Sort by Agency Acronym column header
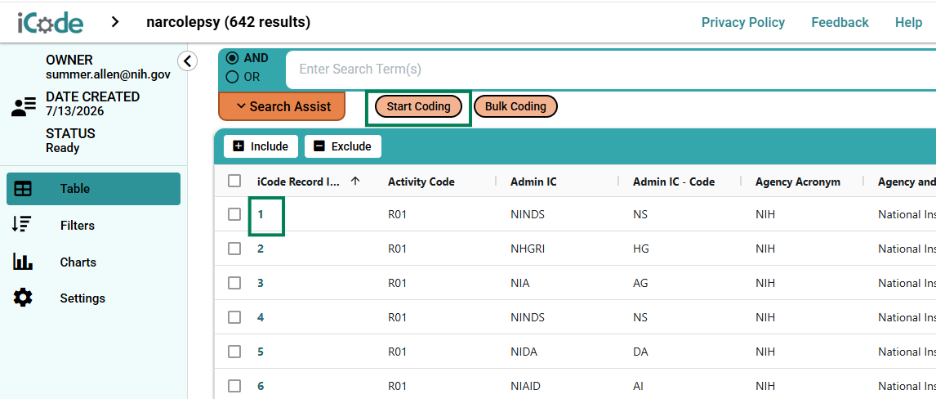936x399 pixels. coord(798,182)
